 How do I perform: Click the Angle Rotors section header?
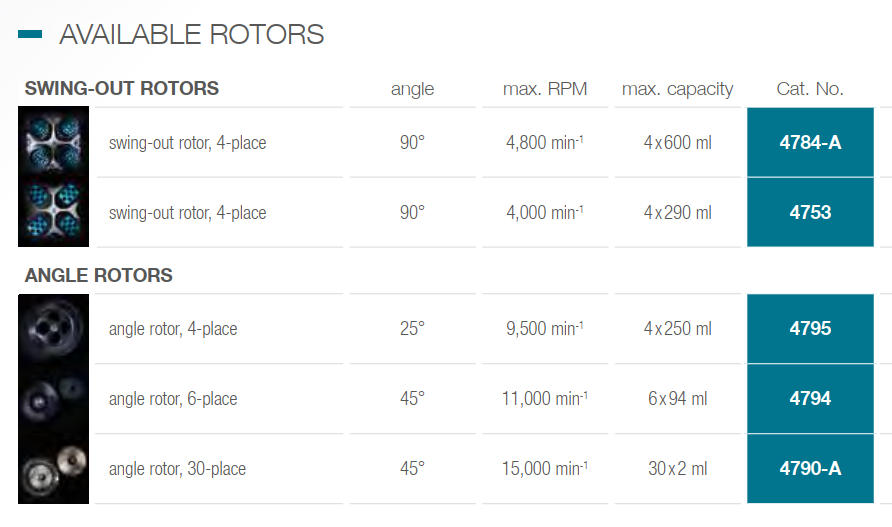click(x=98, y=275)
